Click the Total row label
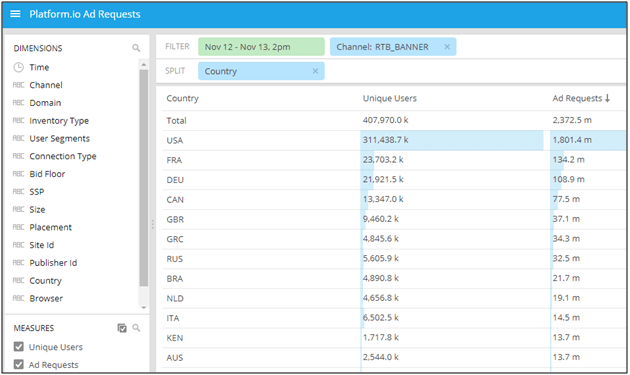 176,121
